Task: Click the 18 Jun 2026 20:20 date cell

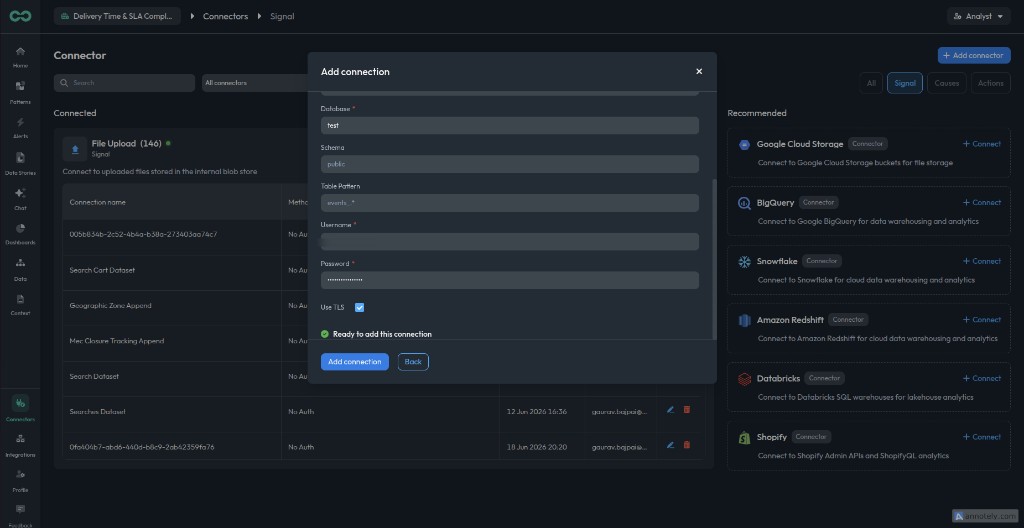Action: [x=537, y=447]
